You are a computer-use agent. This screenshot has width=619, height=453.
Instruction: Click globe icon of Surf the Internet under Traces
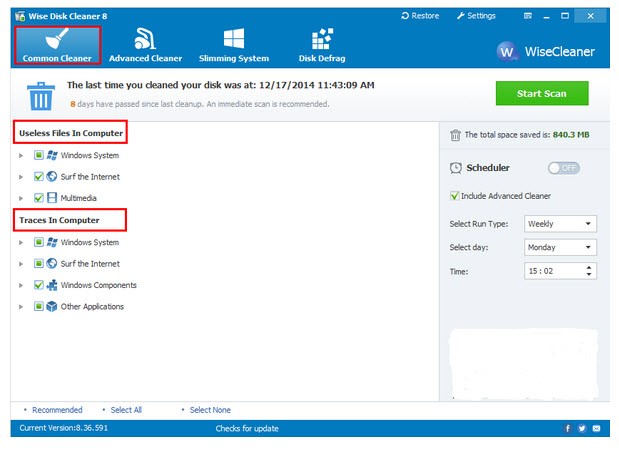coord(52,263)
